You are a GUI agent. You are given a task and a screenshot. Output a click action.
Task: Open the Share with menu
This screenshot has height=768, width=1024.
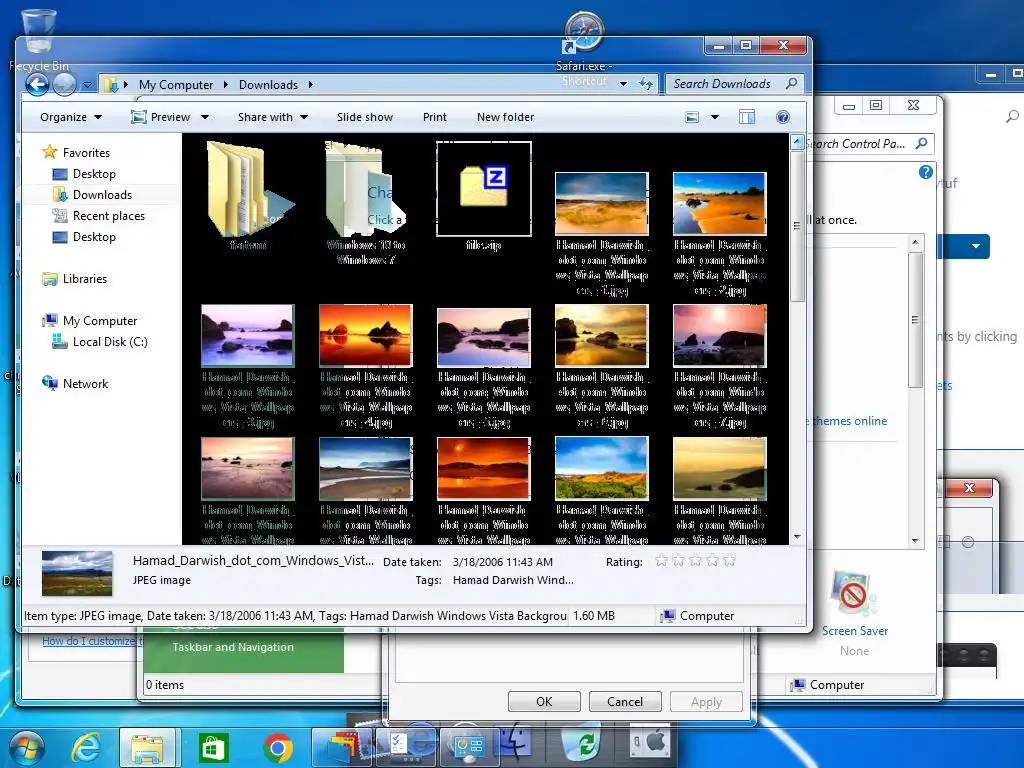tap(272, 117)
